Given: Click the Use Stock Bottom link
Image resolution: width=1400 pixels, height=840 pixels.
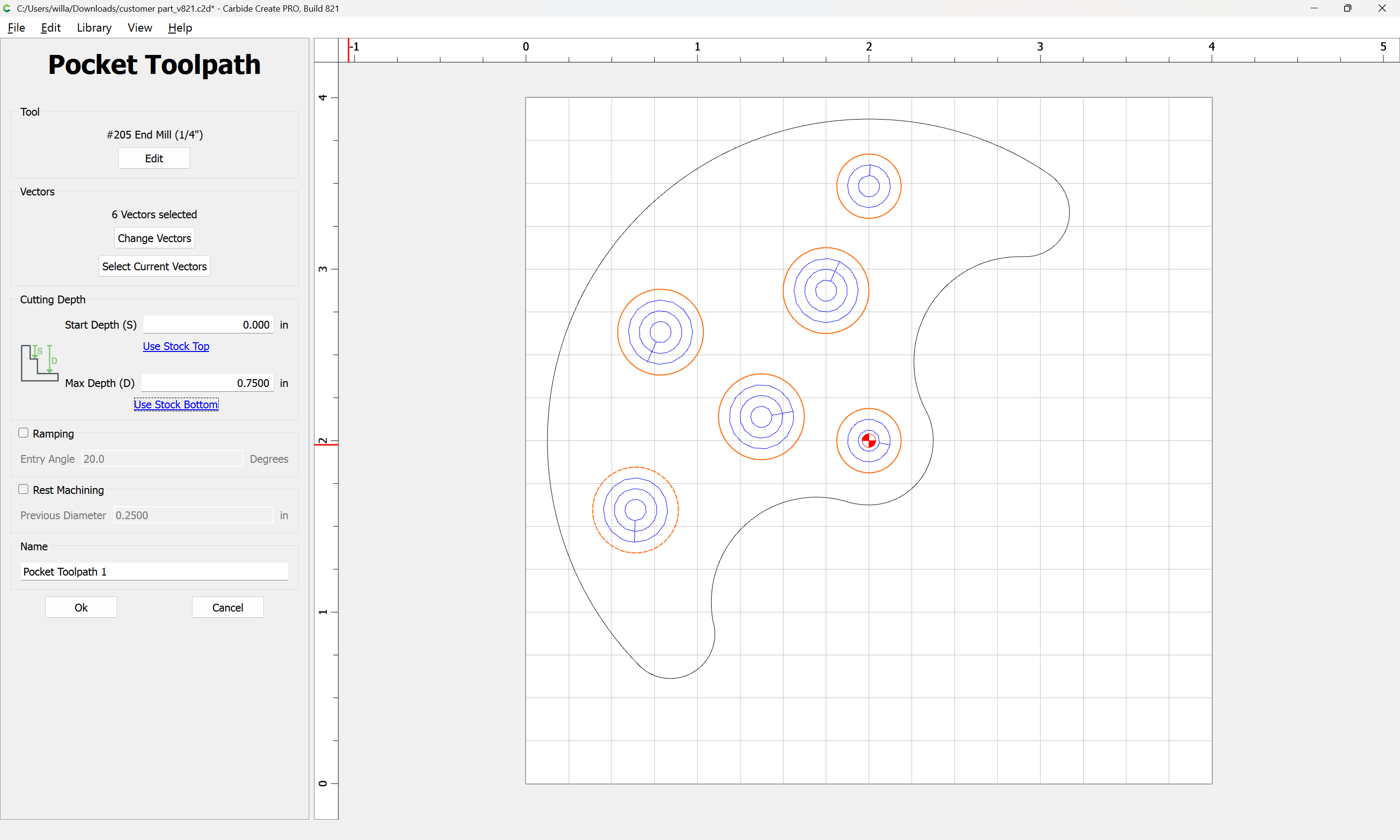Looking at the screenshot, I should (x=176, y=404).
